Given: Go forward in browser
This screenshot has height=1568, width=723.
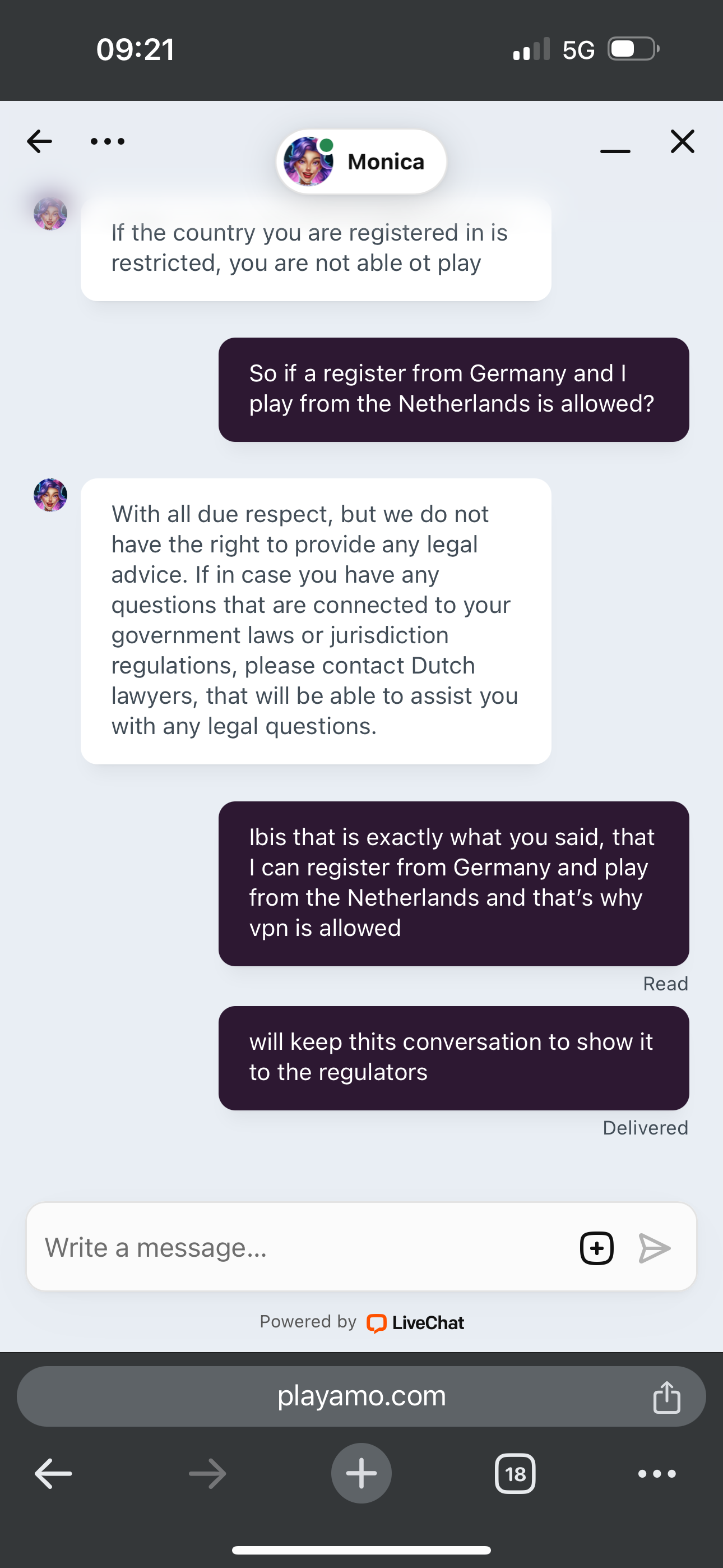Looking at the screenshot, I should coord(207,1474).
